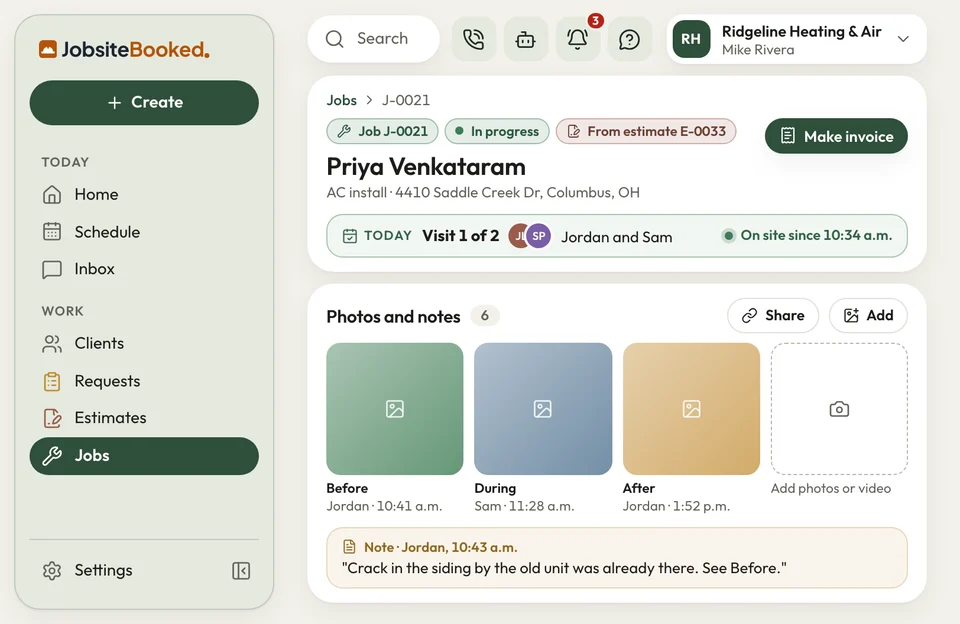Click the Job J-0021 tag
The width and height of the screenshot is (960, 624).
[x=382, y=131]
